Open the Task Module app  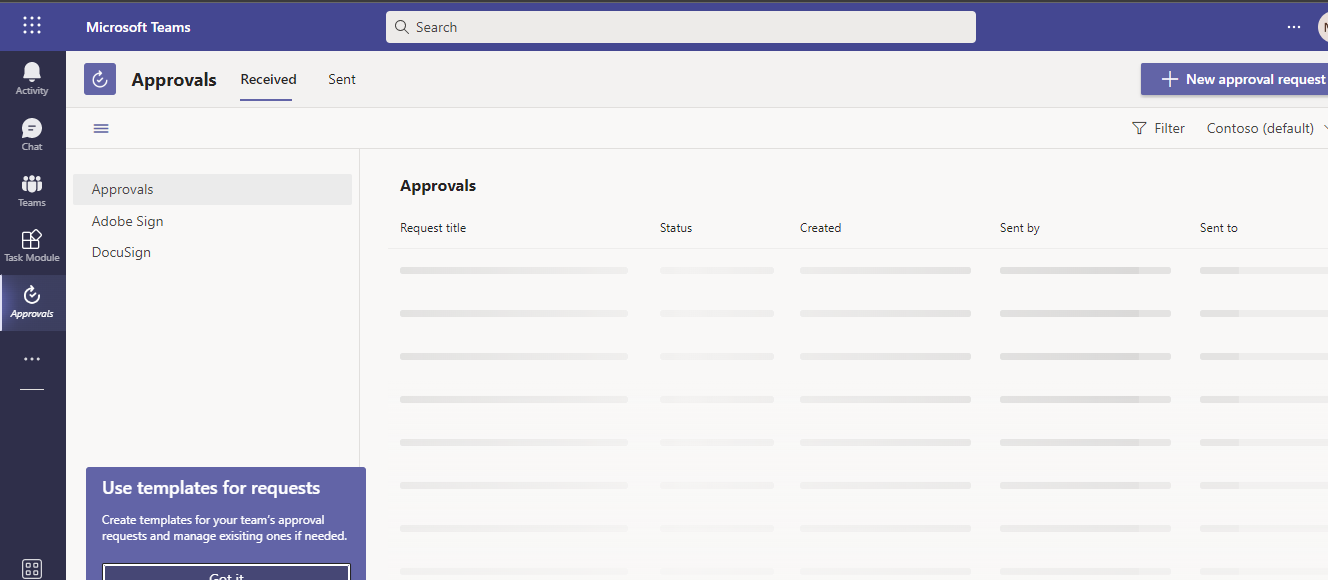32,246
